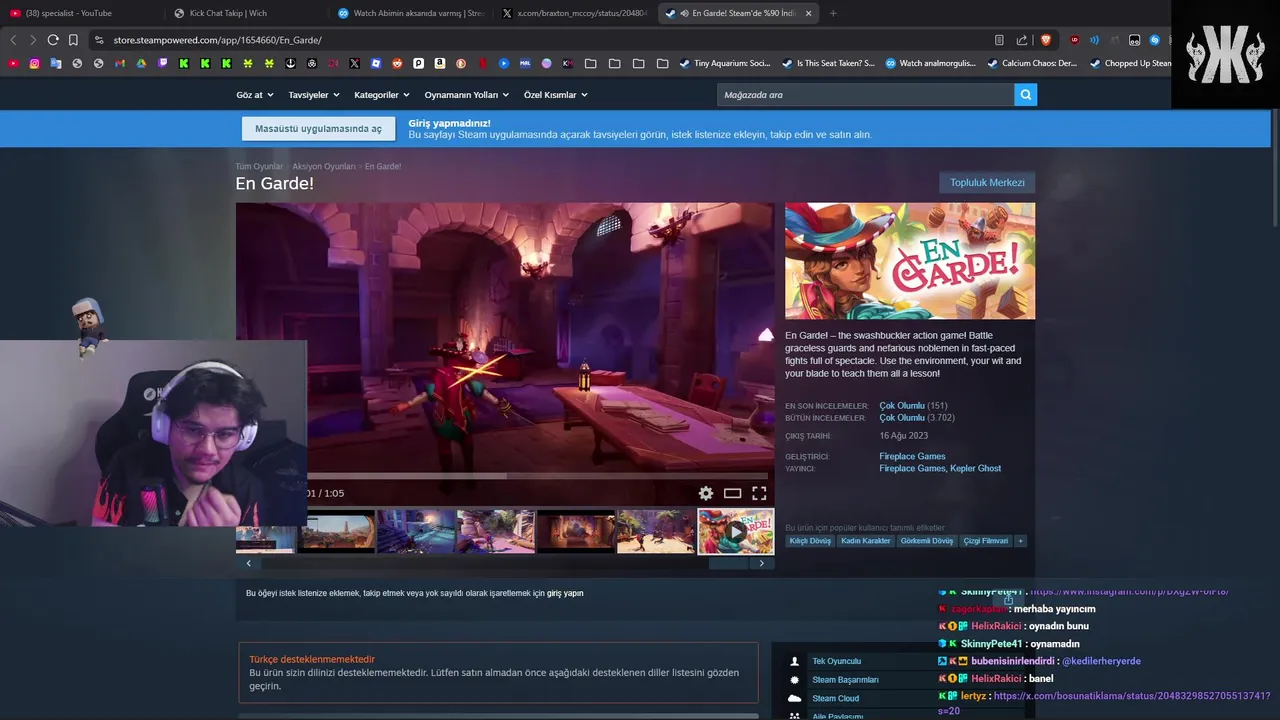Viewport: 1280px width, 720px height.
Task: Open Steam Cloud feature link
Action: tap(835, 698)
